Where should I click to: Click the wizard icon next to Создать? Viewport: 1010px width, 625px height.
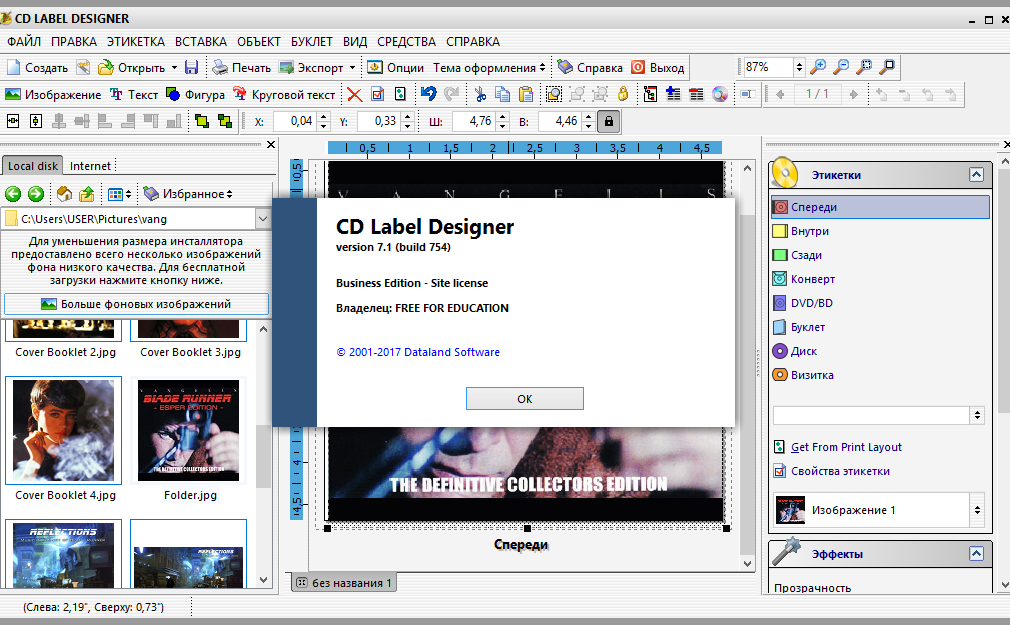(83, 68)
